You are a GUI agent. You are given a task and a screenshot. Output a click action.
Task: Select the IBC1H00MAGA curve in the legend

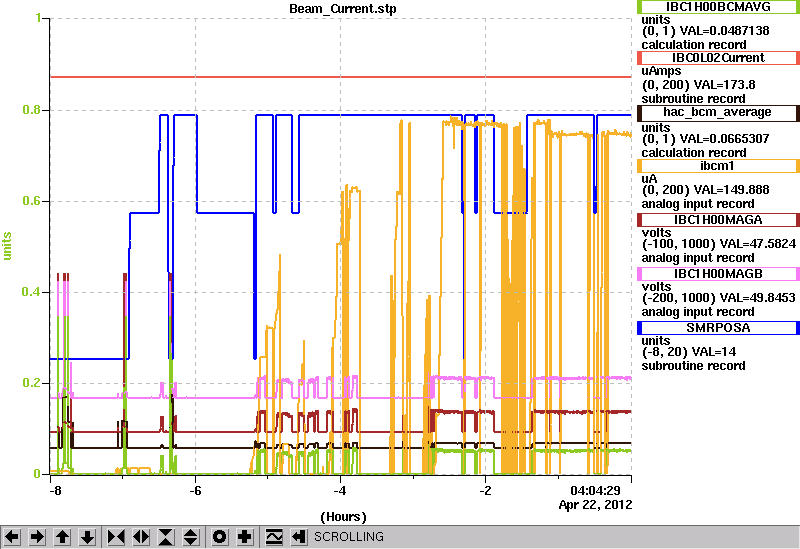tap(718, 220)
